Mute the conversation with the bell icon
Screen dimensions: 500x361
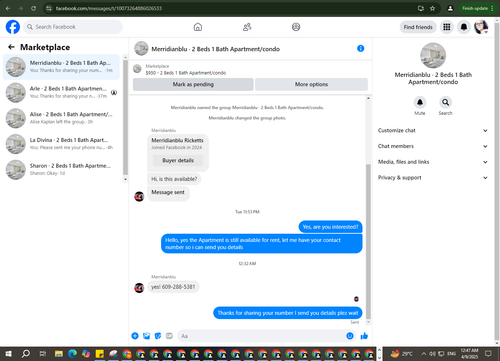pyautogui.click(x=420, y=102)
